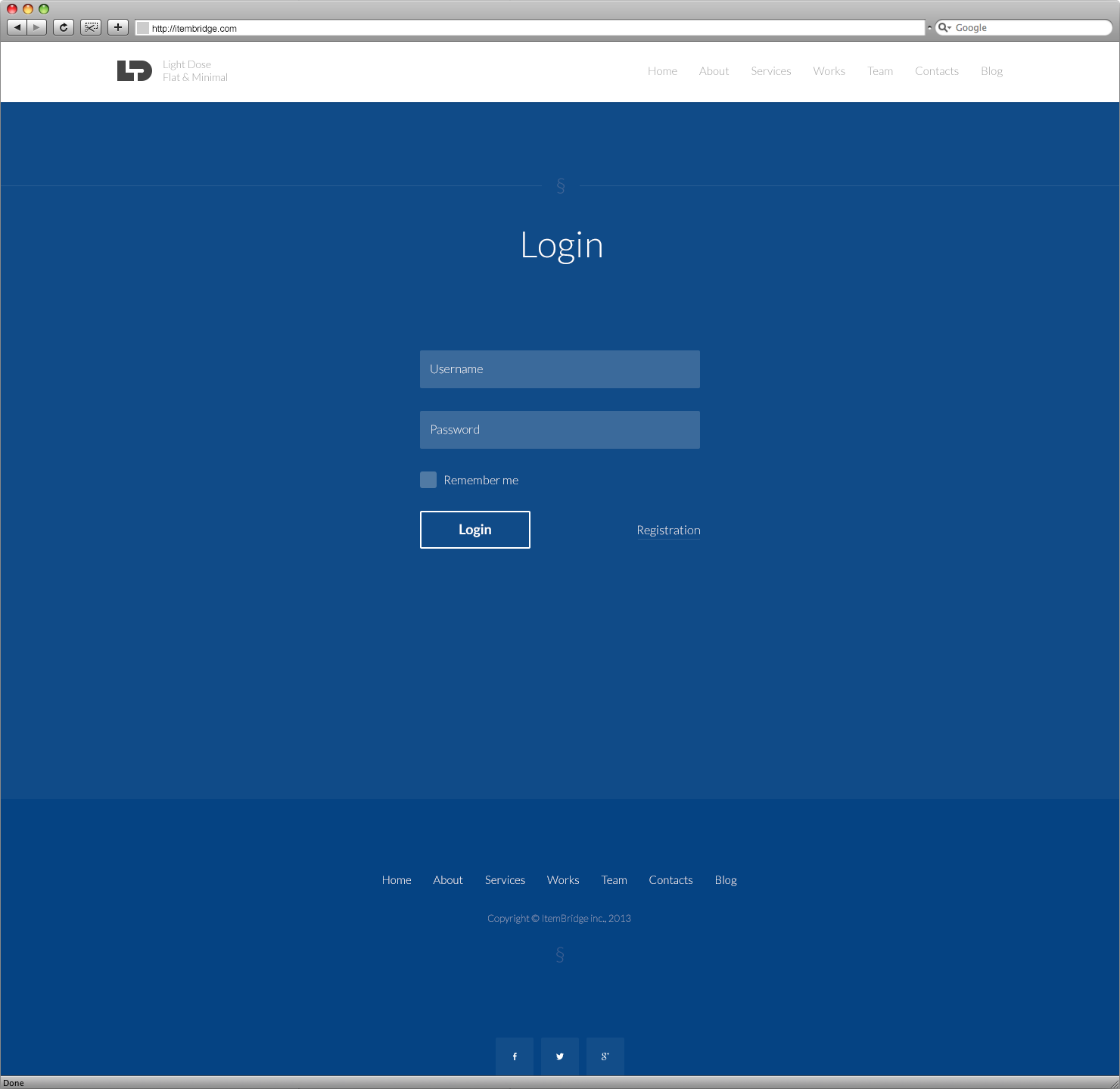Click the plus add-tab browser button
The width and height of the screenshot is (1120, 1089).
118,27
